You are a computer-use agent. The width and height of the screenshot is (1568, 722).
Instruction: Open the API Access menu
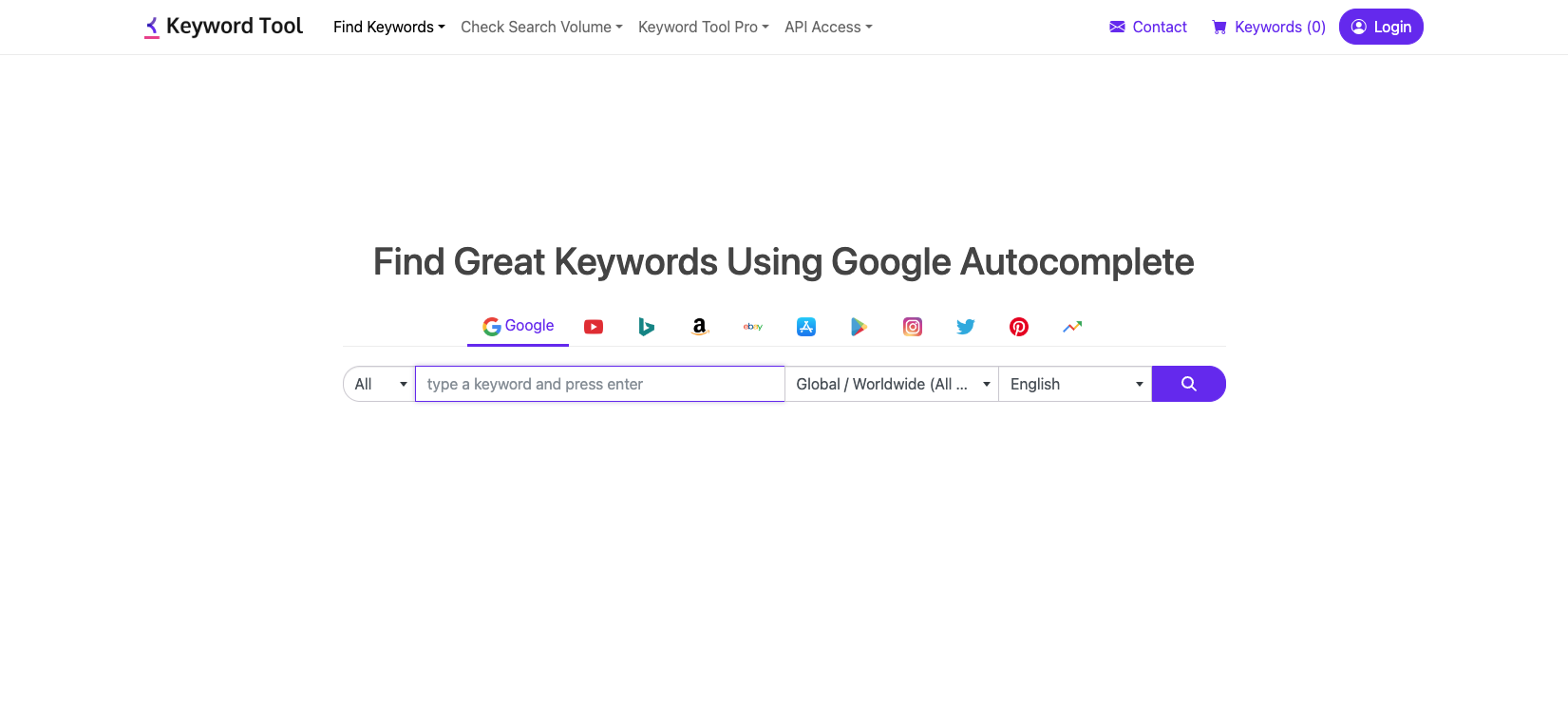[x=828, y=27]
